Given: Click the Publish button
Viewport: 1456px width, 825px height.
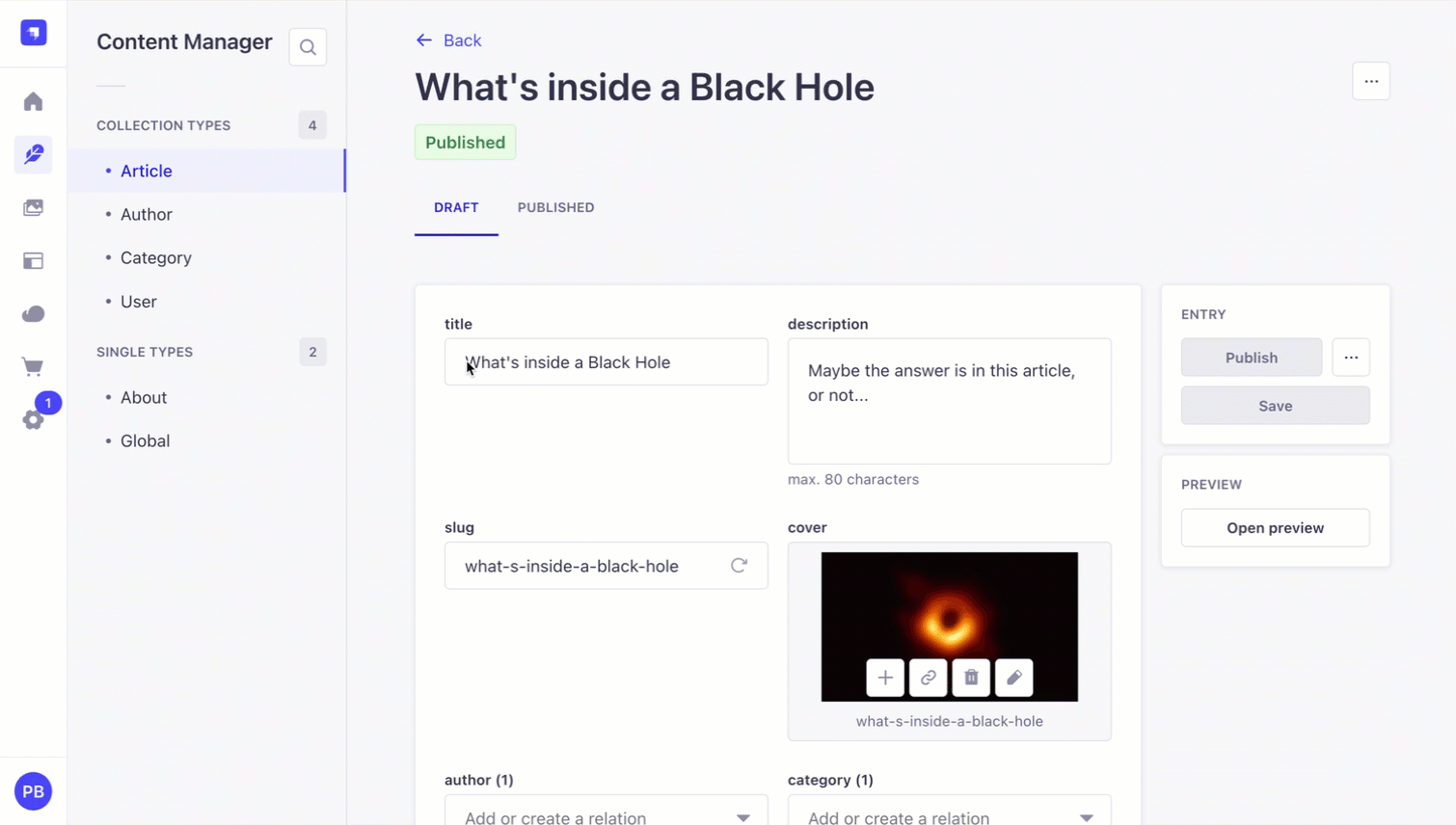Looking at the screenshot, I should 1252,358.
